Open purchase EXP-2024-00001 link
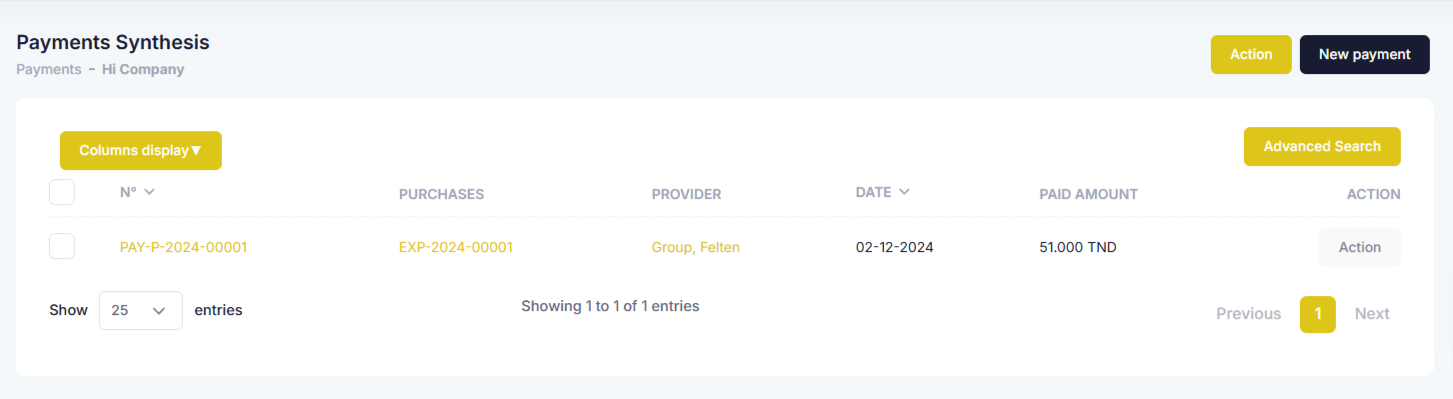 pyautogui.click(x=455, y=247)
